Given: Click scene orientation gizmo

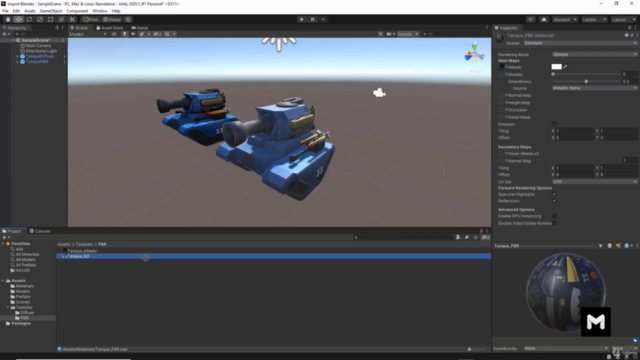Looking at the screenshot, I should coord(474,54).
